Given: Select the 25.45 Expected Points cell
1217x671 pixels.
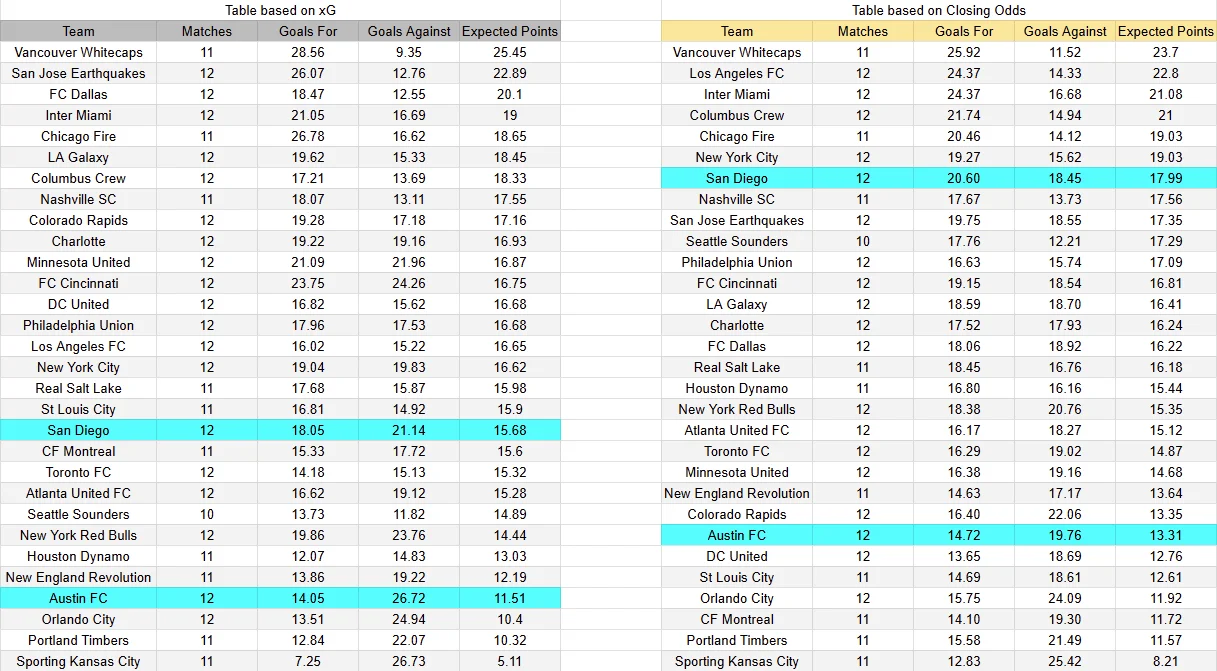Looking at the screenshot, I should (x=510, y=52).
